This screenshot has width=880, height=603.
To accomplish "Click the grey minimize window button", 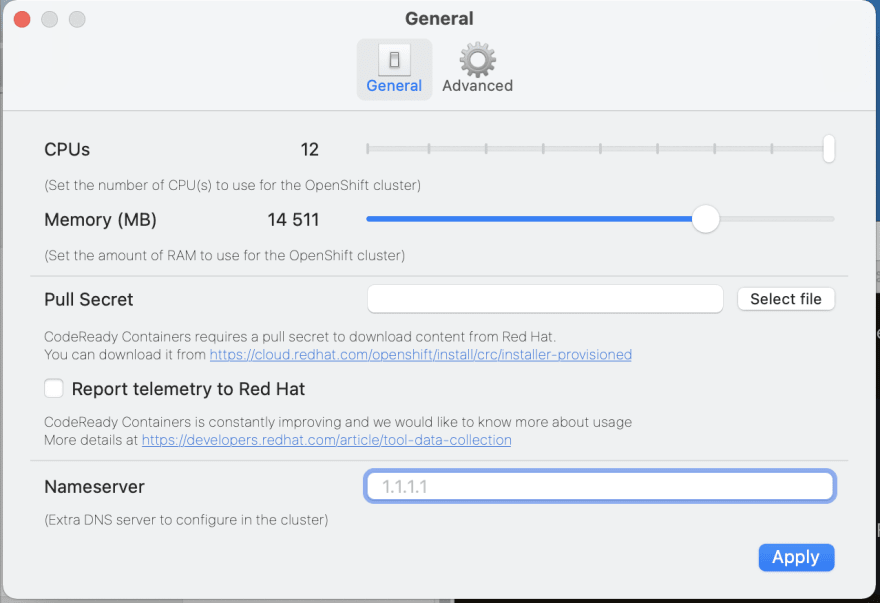I will pos(49,19).
